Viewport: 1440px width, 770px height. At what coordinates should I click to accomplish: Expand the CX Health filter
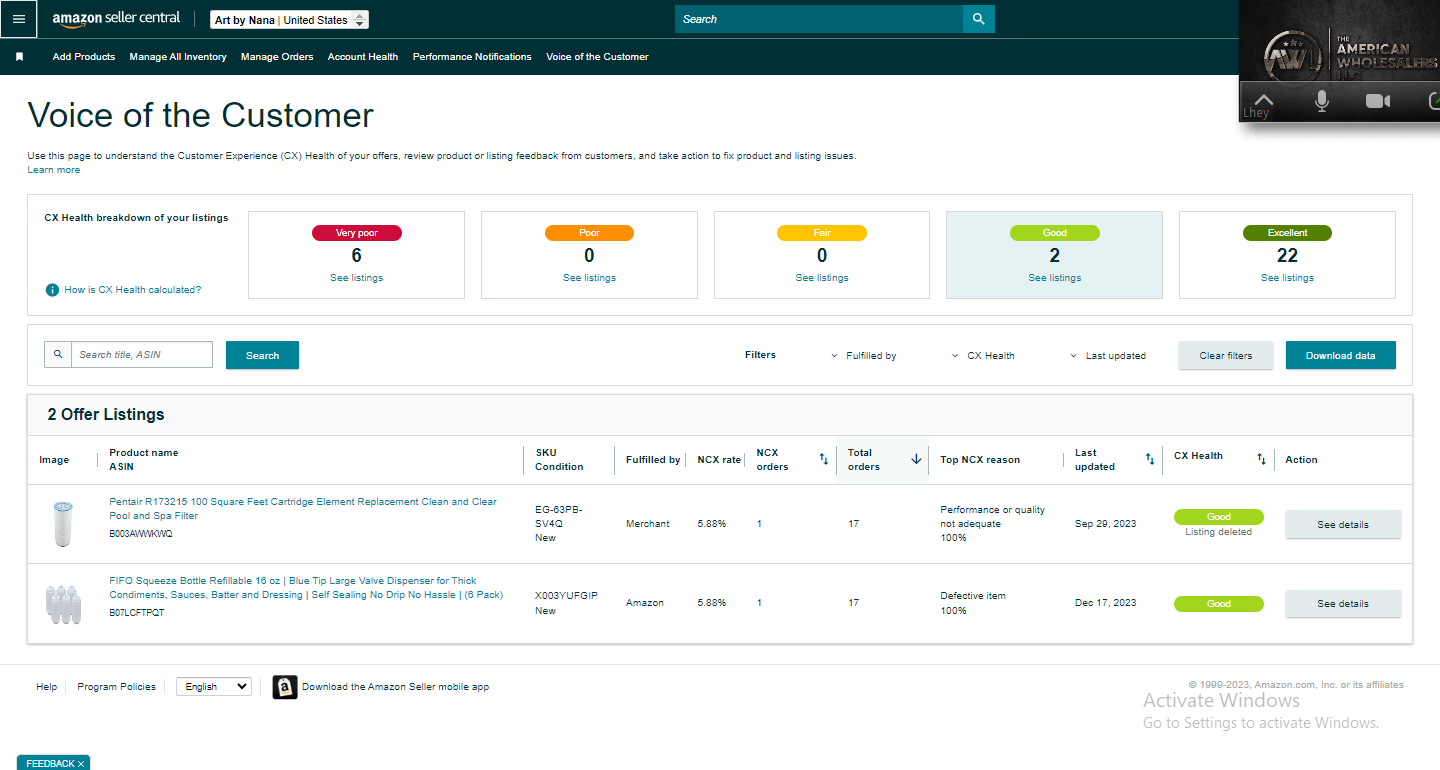click(985, 356)
